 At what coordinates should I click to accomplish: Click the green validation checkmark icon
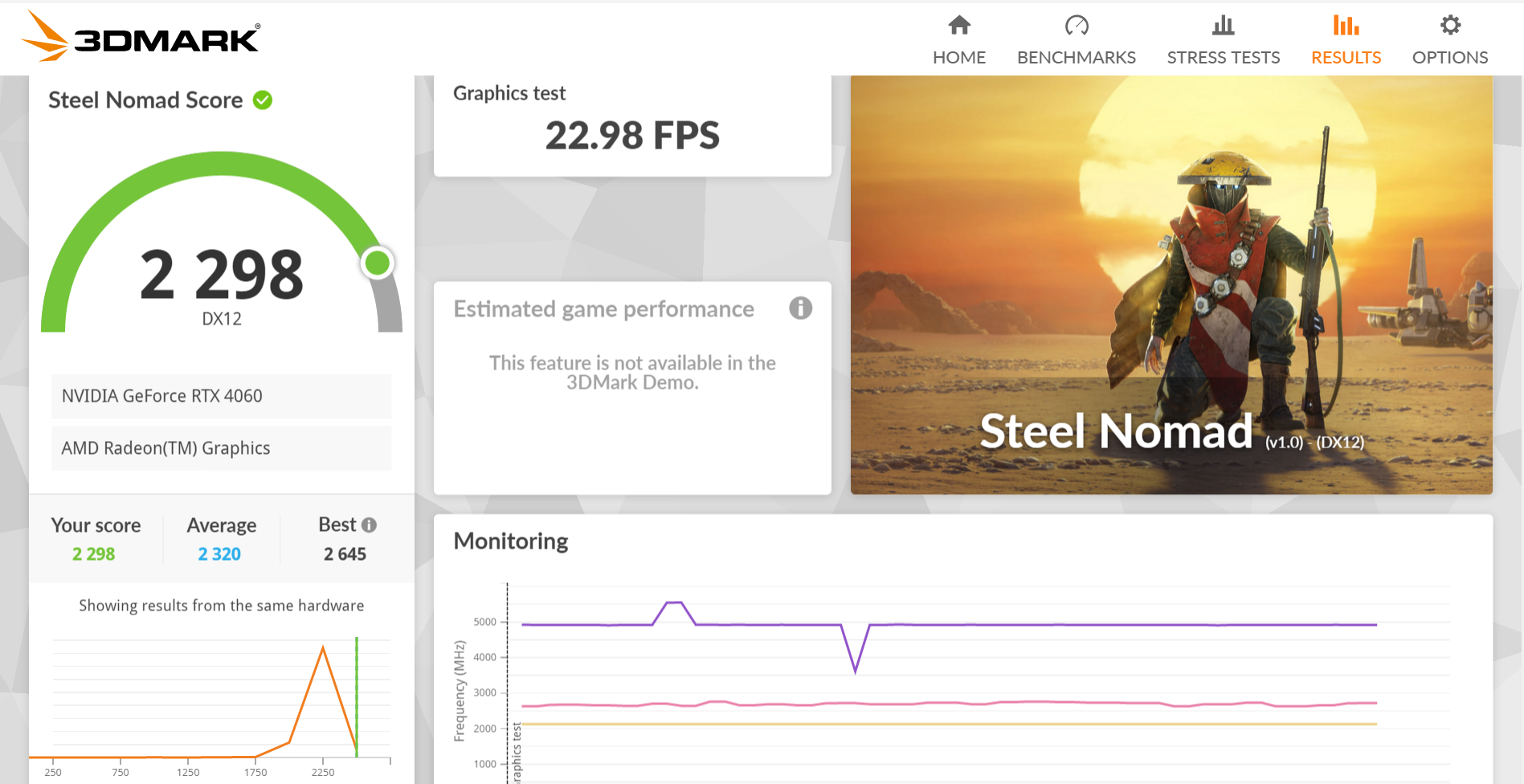coord(263,100)
